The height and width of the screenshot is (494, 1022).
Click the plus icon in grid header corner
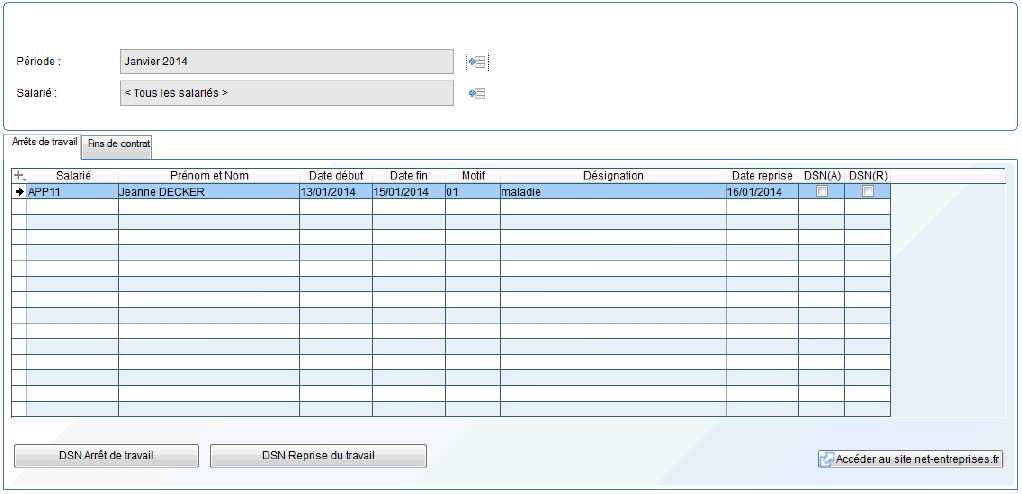point(19,176)
